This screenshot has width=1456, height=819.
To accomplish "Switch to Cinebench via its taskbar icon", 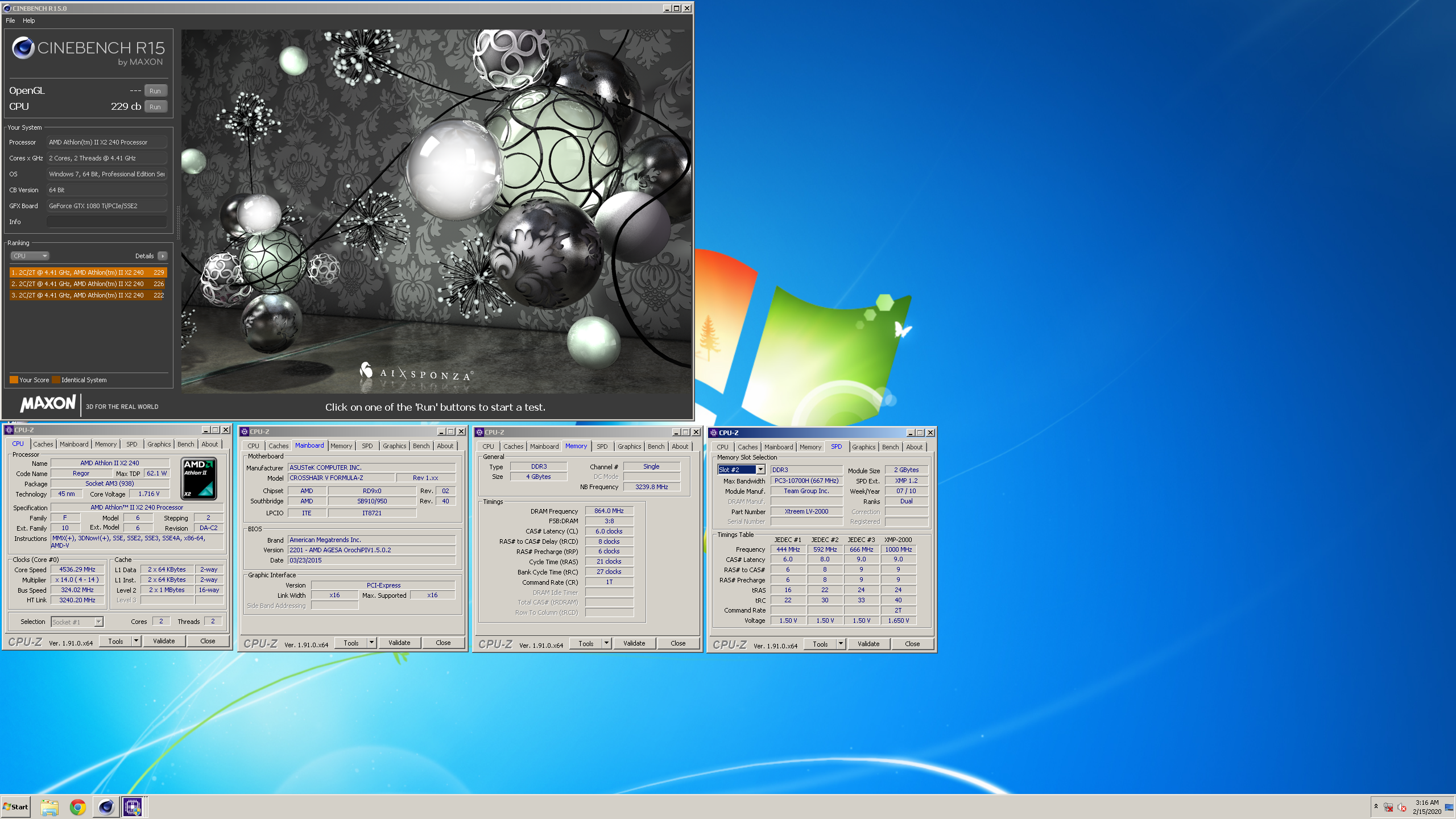I will pos(106,807).
